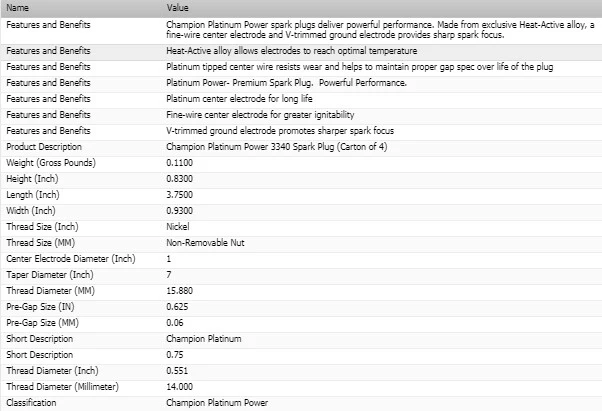This screenshot has height=411, width=602.
Task: Click the Pre-Gap Size (MM) value 0.06
Action: (175, 323)
